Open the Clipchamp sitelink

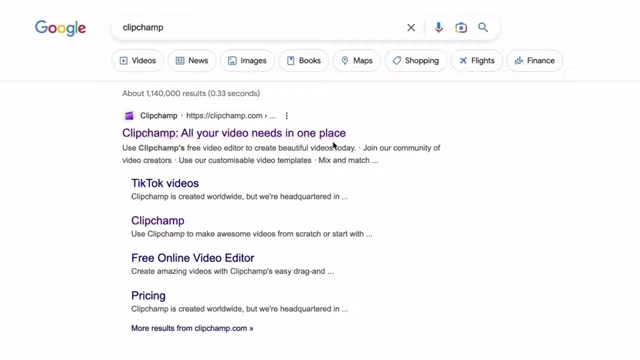[x=158, y=220]
